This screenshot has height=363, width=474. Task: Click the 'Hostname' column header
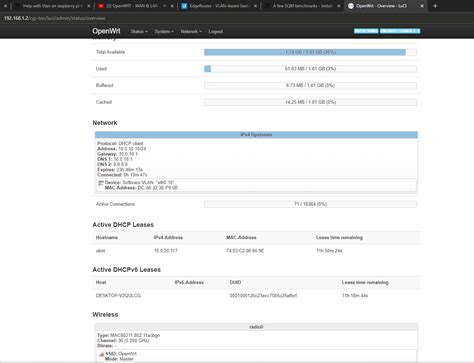point(107,237)
